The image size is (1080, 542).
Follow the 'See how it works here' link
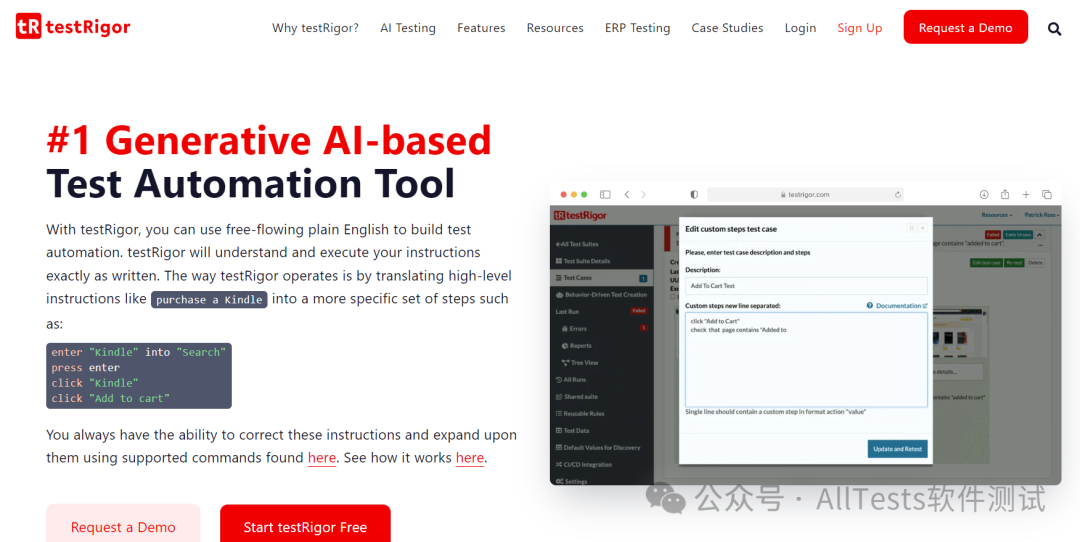pos(470,458)
